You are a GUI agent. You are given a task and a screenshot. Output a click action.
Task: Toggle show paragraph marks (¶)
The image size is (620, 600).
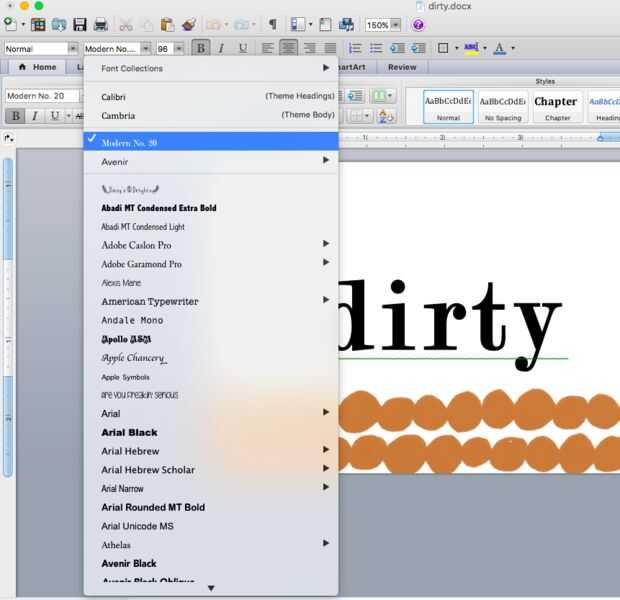[272, 25]
